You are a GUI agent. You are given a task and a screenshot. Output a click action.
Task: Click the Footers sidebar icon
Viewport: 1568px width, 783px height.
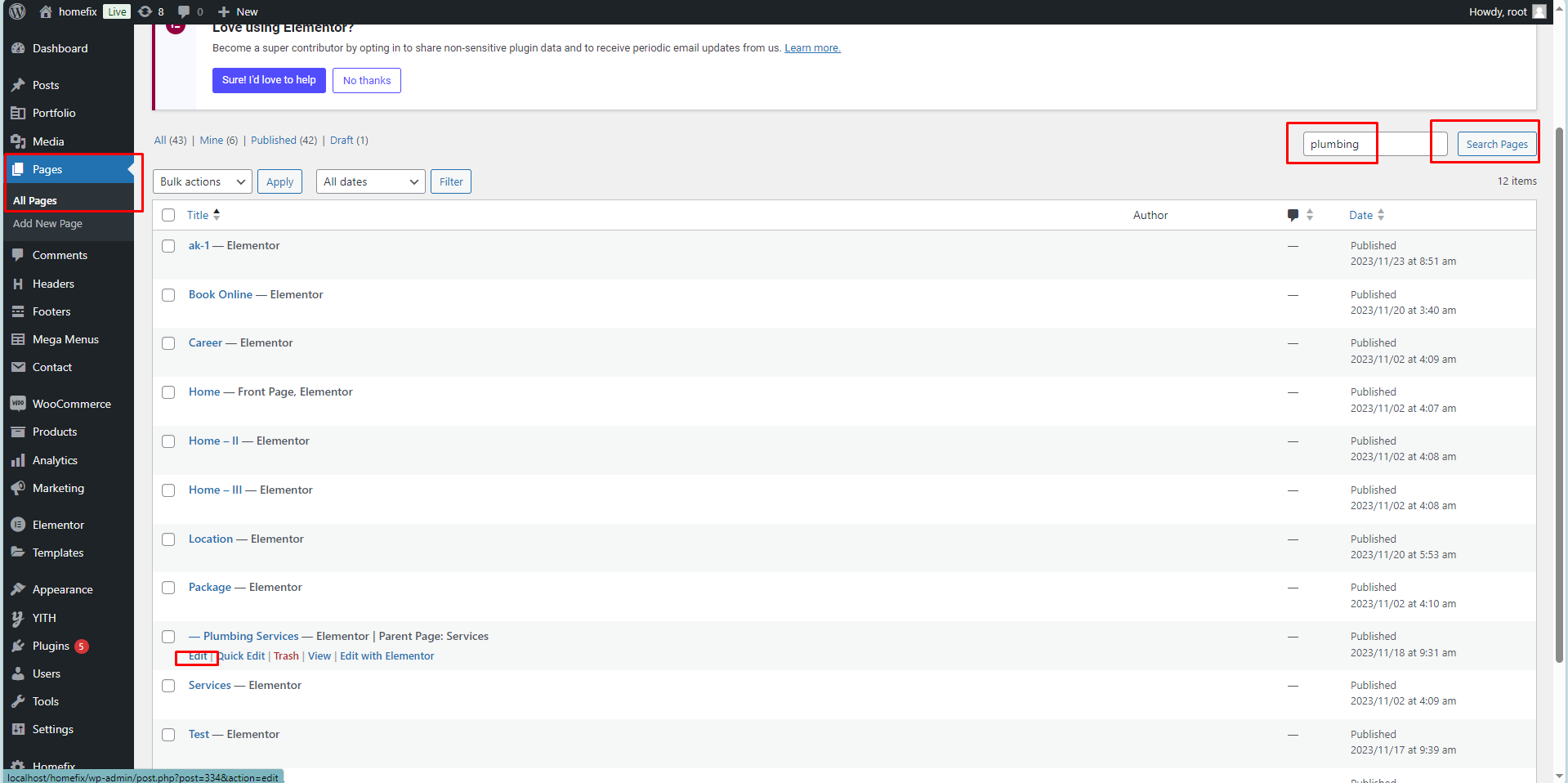click(18, 311)
